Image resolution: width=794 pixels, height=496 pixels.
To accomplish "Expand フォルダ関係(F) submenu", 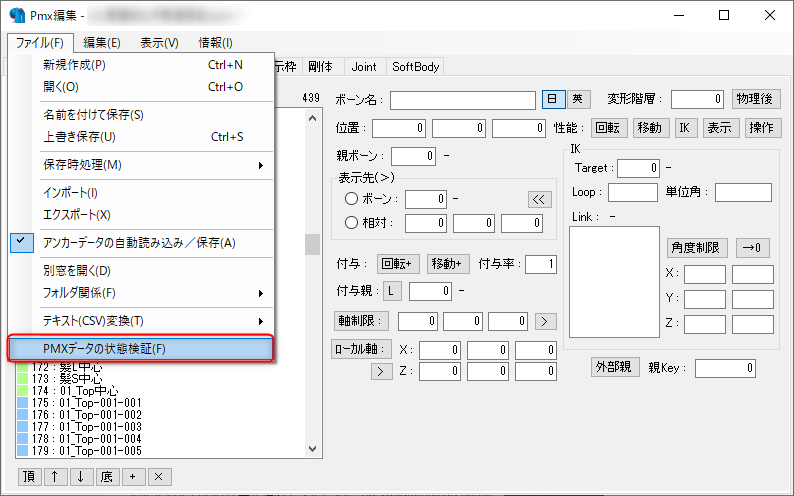I will (x=156, y=293).
